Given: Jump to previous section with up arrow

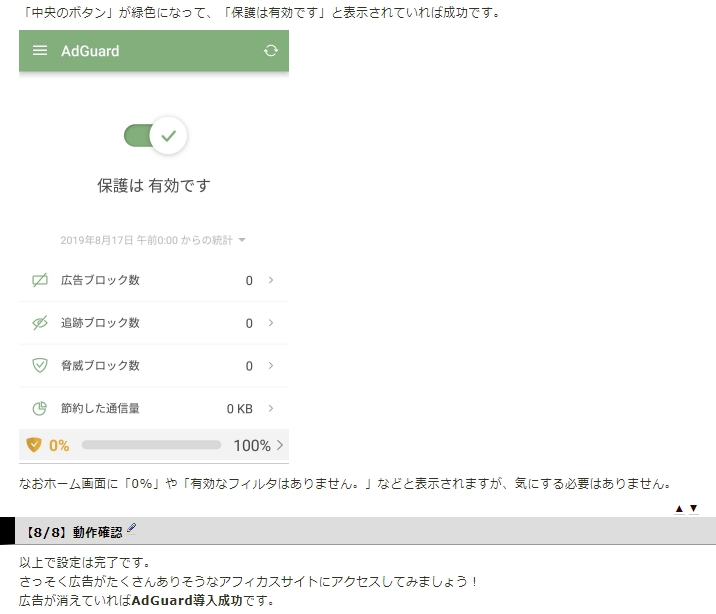Looking at the screenshot, I should point(679,509).
